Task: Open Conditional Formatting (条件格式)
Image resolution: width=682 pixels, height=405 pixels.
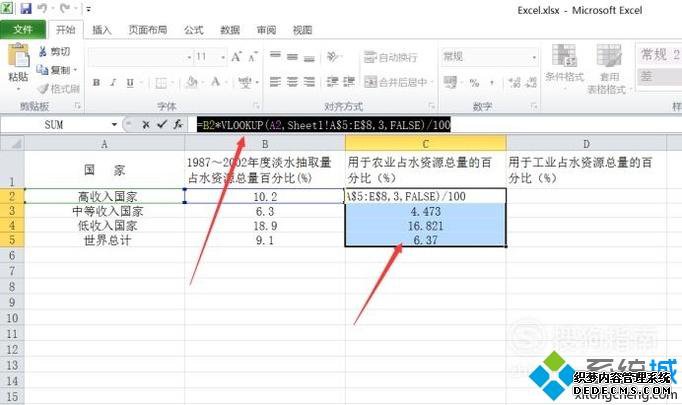Action: pyautogui.click(x=564, y=67)
